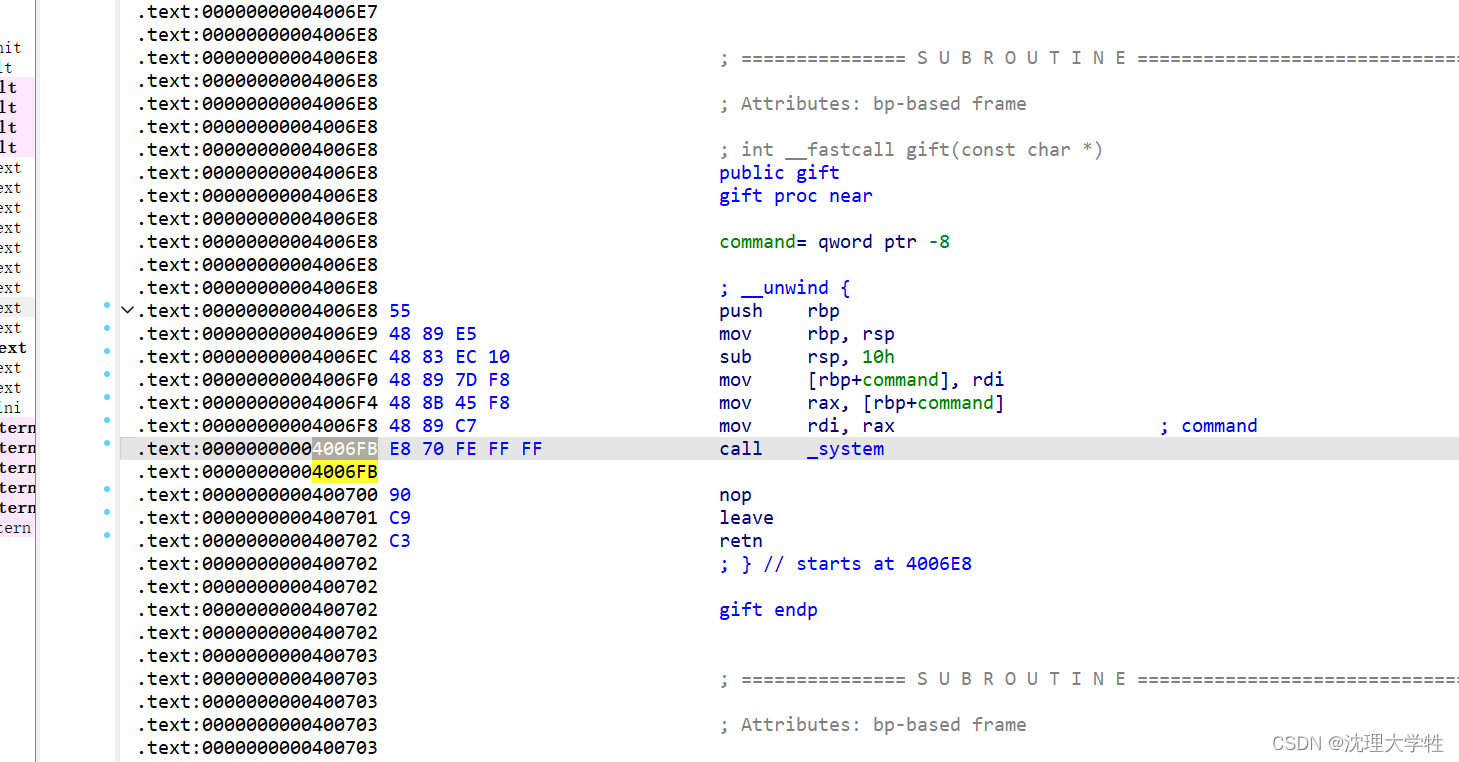Image resolution: width=1459 pixels, height=762 pixels.
Task: Click the blue dot beside mov rax, [rbp+command]
Action: pyautogui.click(x=107, y=402)
